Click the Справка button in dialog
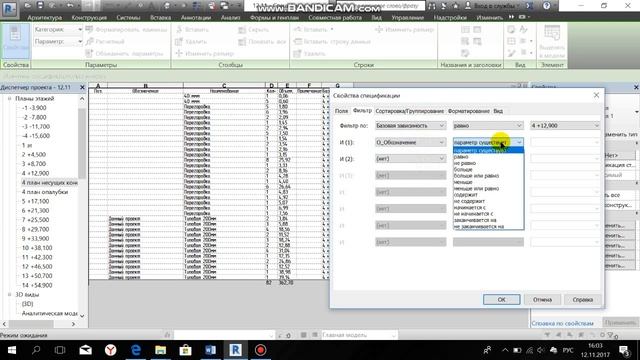 click(582, 300)
